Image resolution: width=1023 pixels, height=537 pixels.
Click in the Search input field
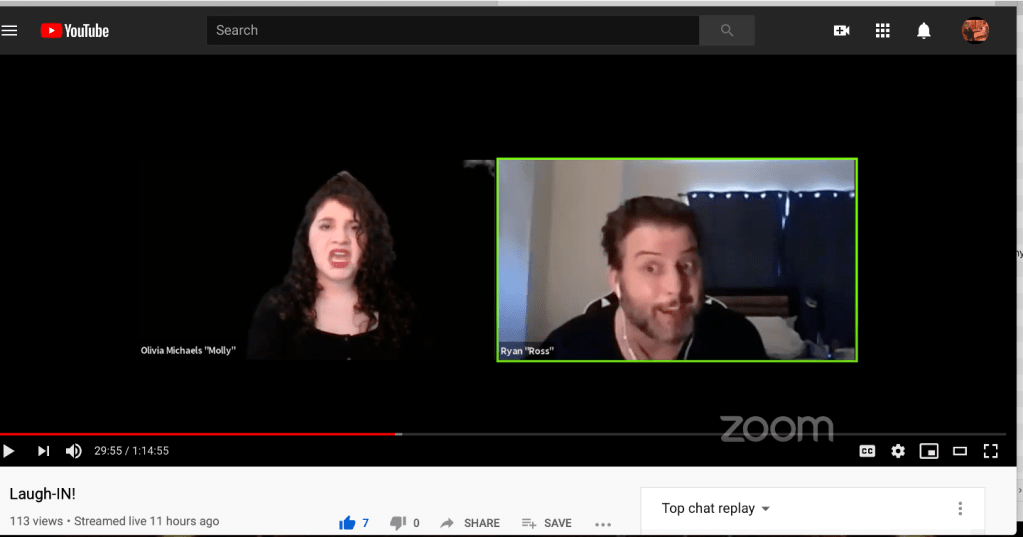450,30
